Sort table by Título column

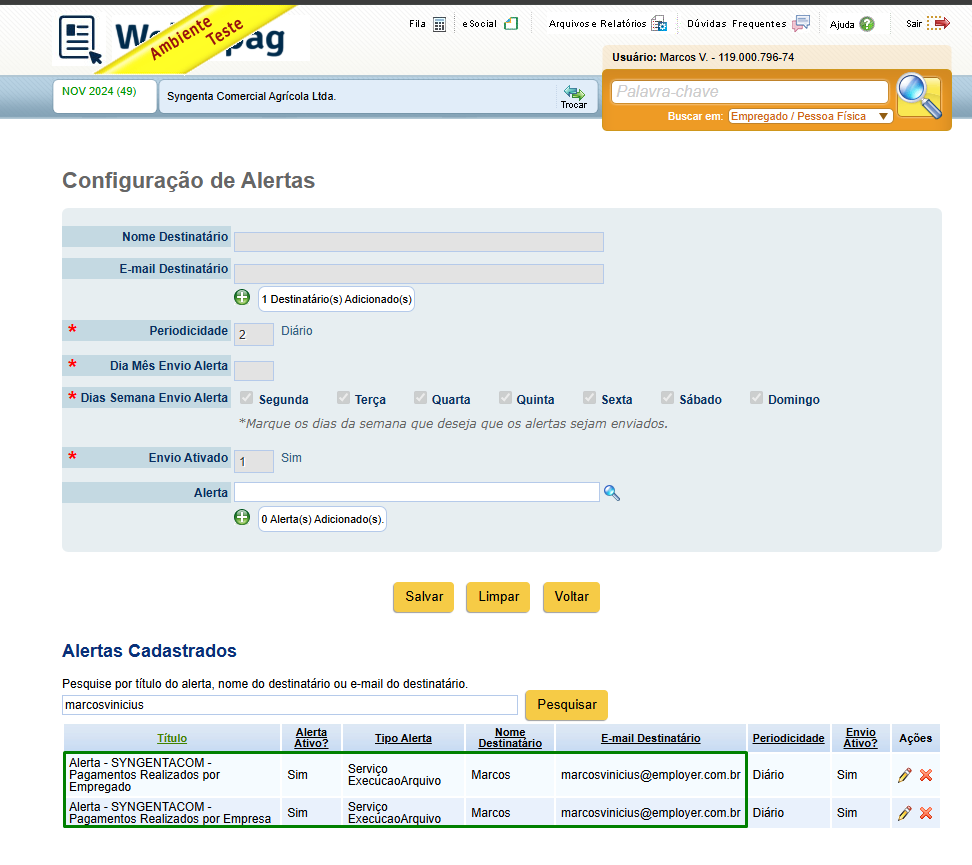coord(172,739)
